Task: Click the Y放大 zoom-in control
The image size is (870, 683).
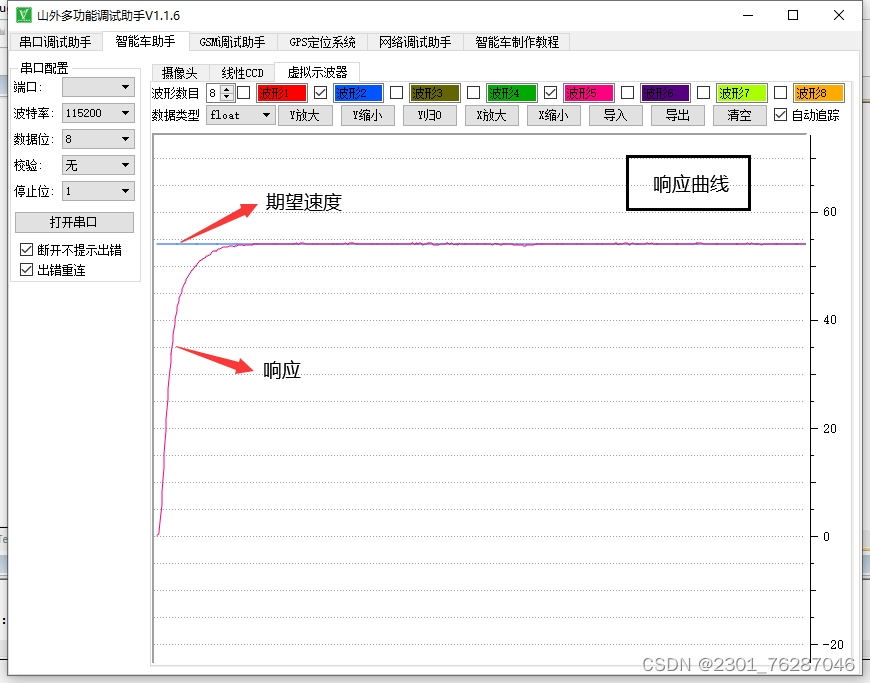Action: click(305, 115)
